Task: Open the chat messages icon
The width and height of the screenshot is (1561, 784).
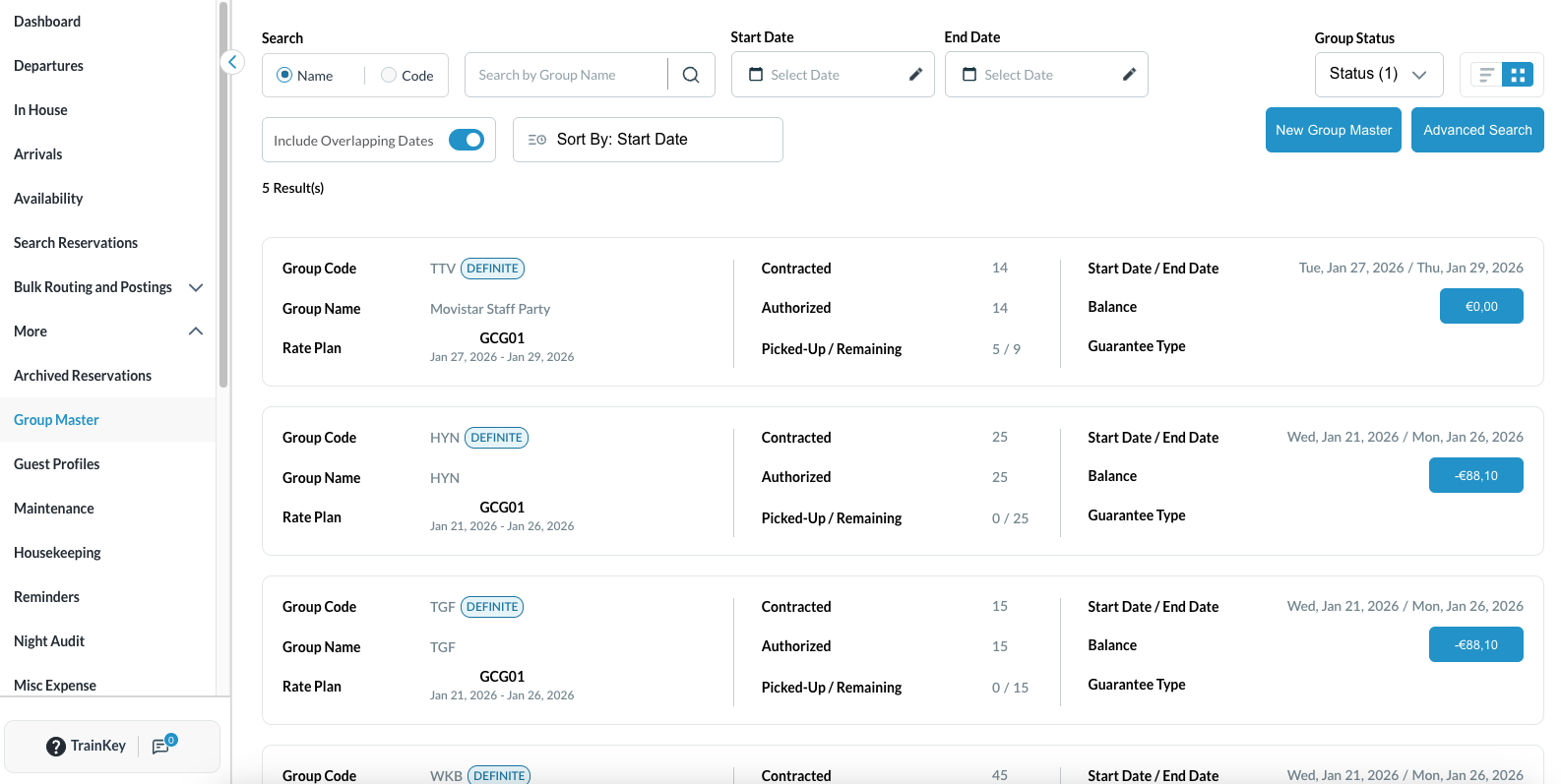Action: [161, 747]
